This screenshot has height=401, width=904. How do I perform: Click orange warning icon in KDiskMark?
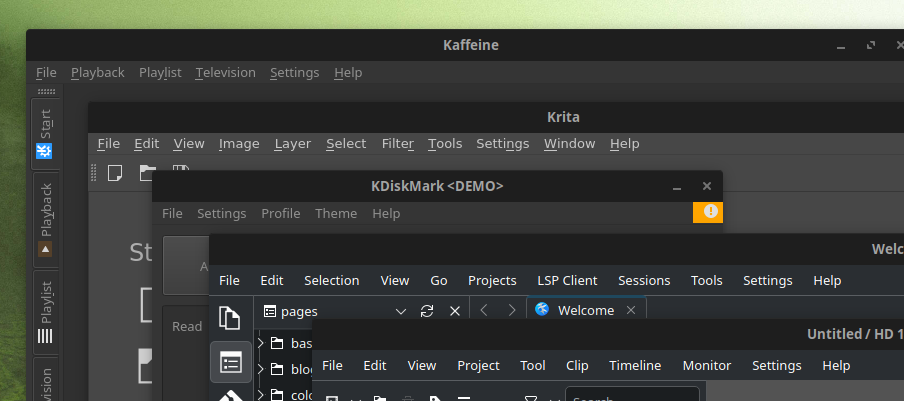[707, 212]
